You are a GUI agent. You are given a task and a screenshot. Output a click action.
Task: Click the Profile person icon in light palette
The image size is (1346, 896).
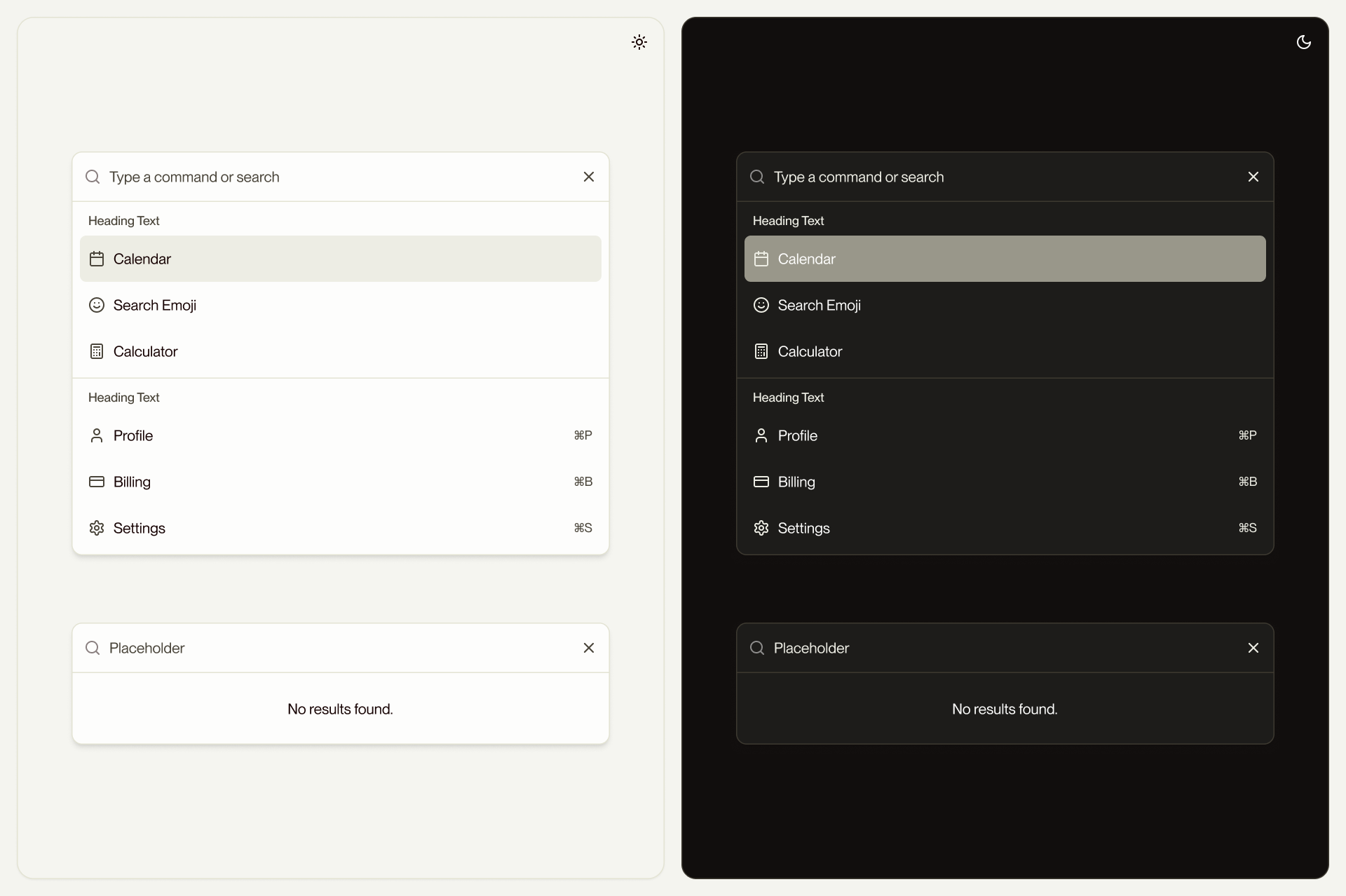point(97,435)
